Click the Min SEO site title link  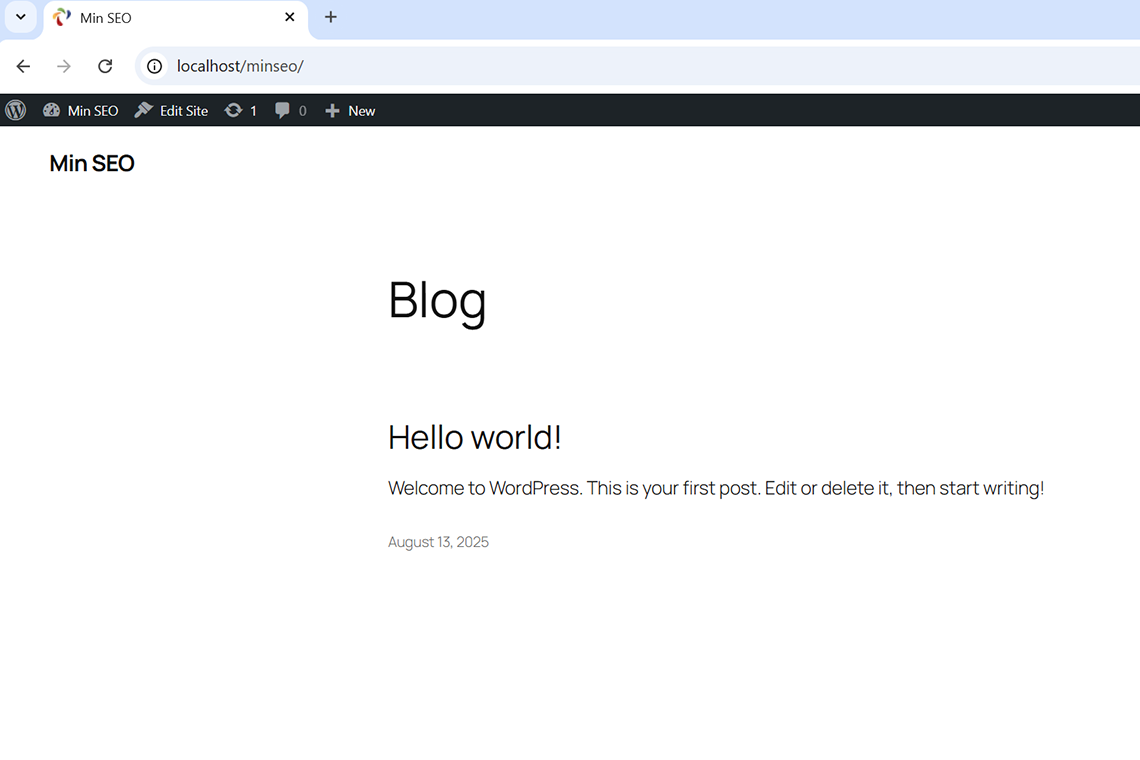pos(92,164)
